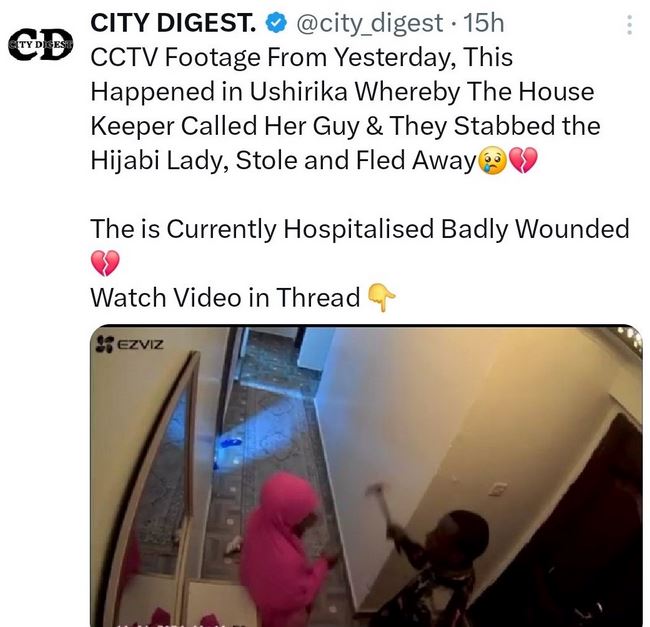Click the person in pink hijab in the video
Image resolution: width=650 pixels, height=627 pixels.
[x=283, y=547]
